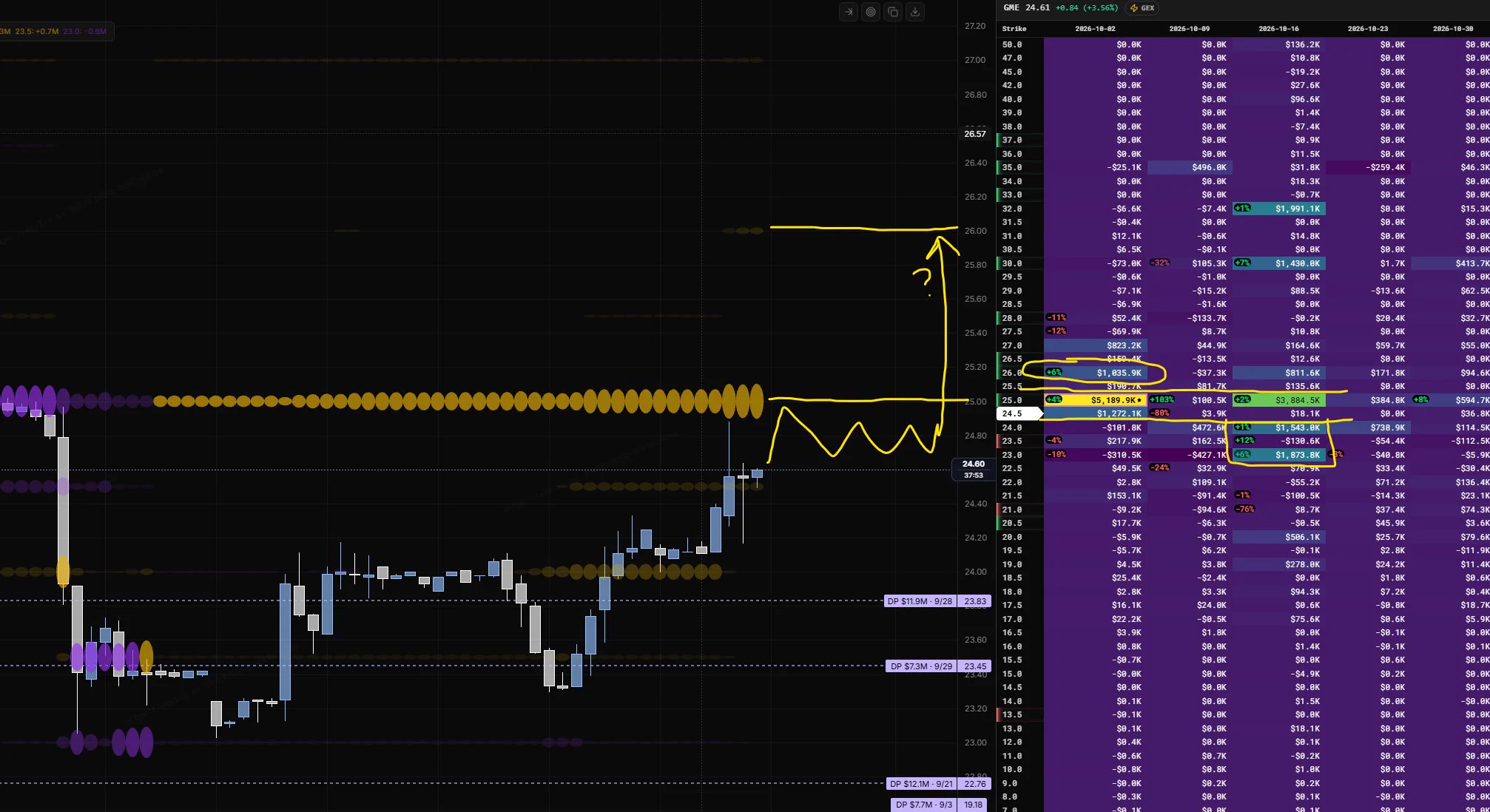Click DP $7.3M 9/29 level label
The height and width of the screenshot is (812, 1490).
click(x=922, y=666)
